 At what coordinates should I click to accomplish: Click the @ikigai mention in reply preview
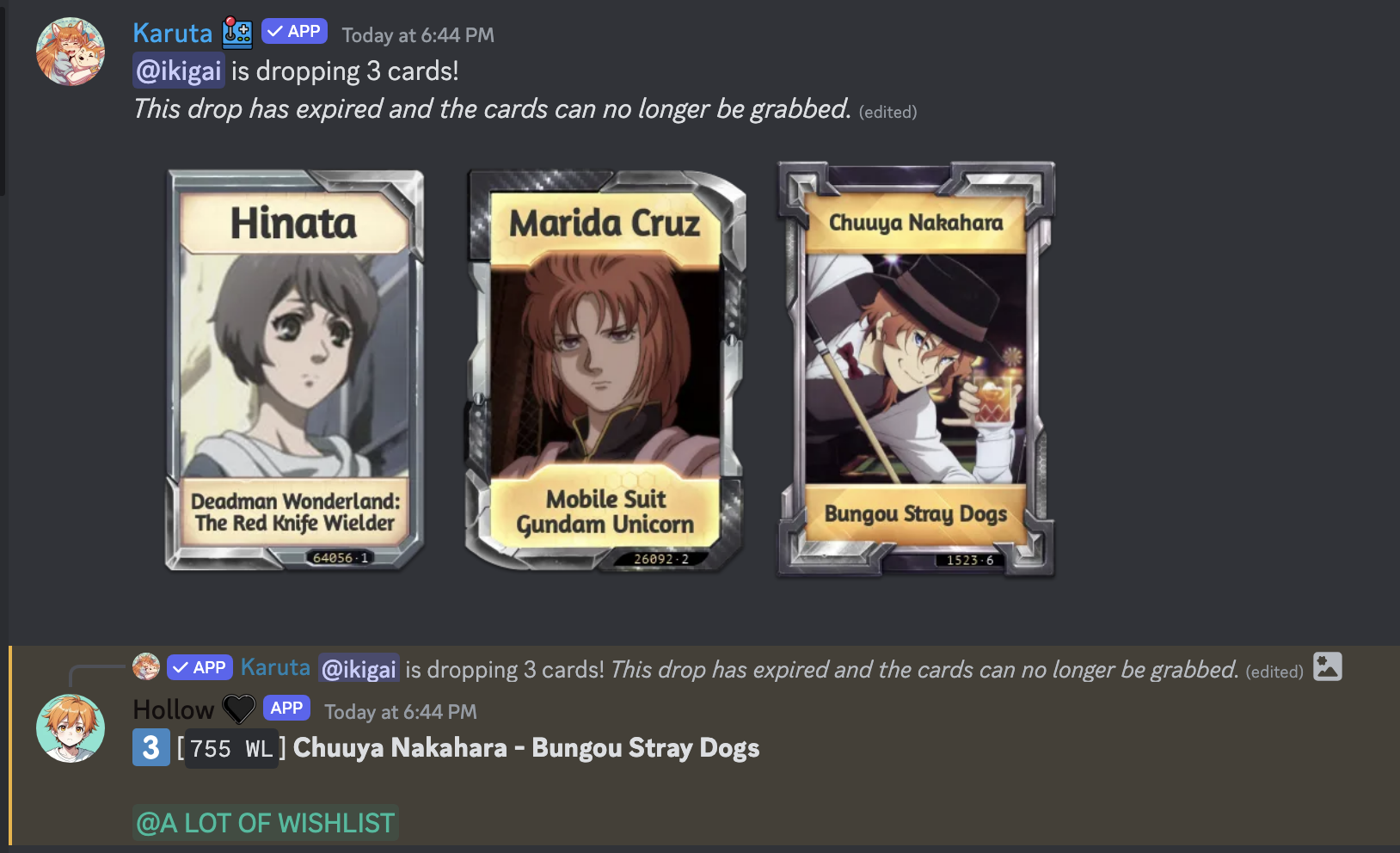[359, 669]
